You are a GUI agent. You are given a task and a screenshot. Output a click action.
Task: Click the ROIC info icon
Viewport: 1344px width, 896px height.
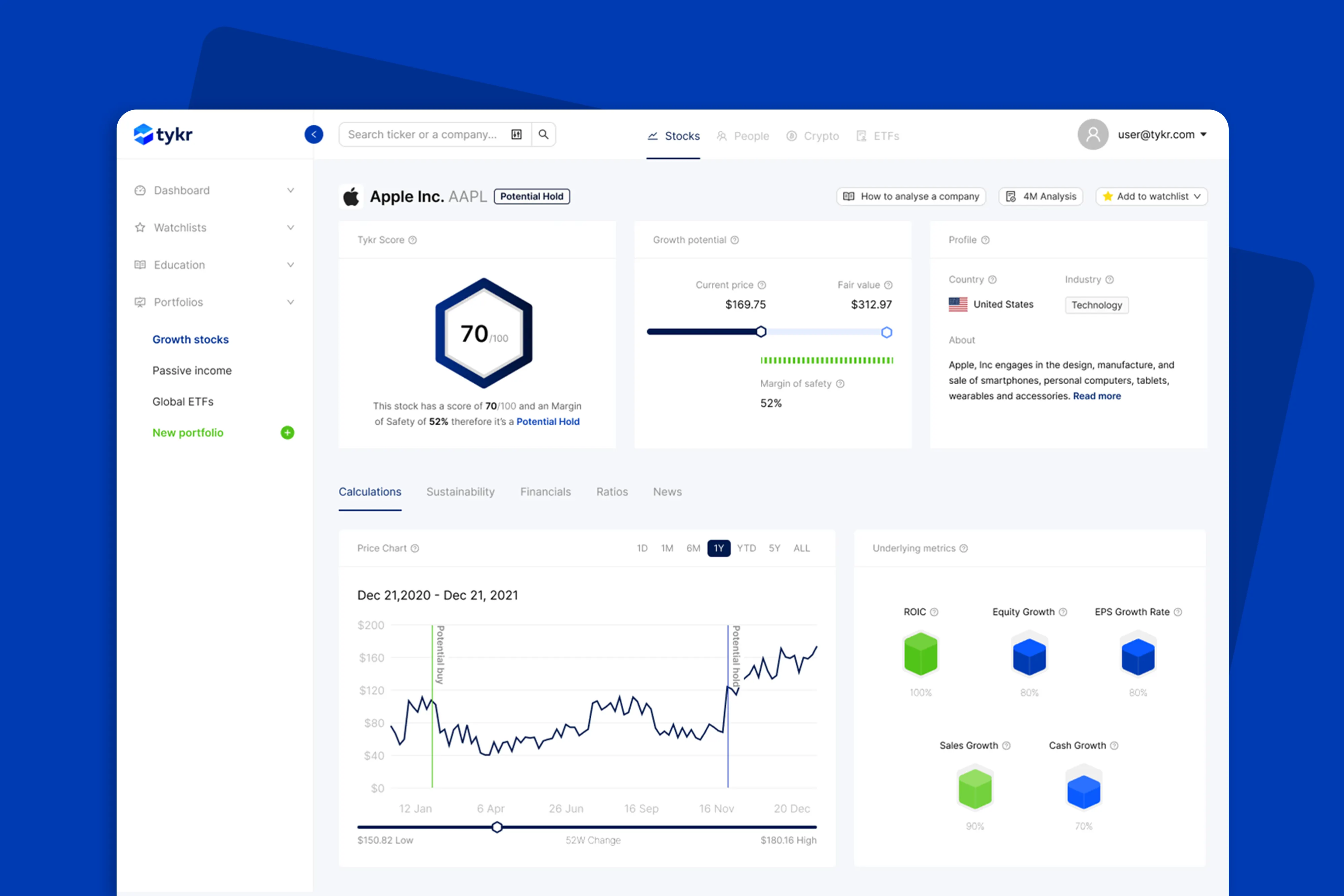click(x=934, y=612)
